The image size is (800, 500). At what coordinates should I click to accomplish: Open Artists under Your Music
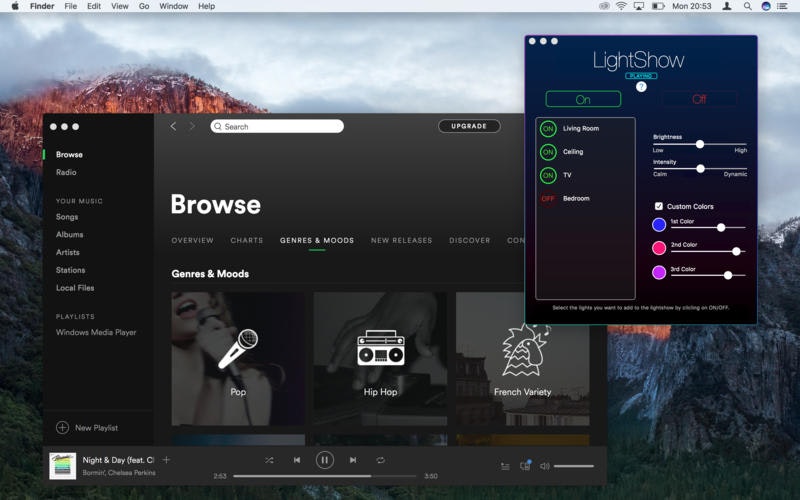tap(68, 253)
